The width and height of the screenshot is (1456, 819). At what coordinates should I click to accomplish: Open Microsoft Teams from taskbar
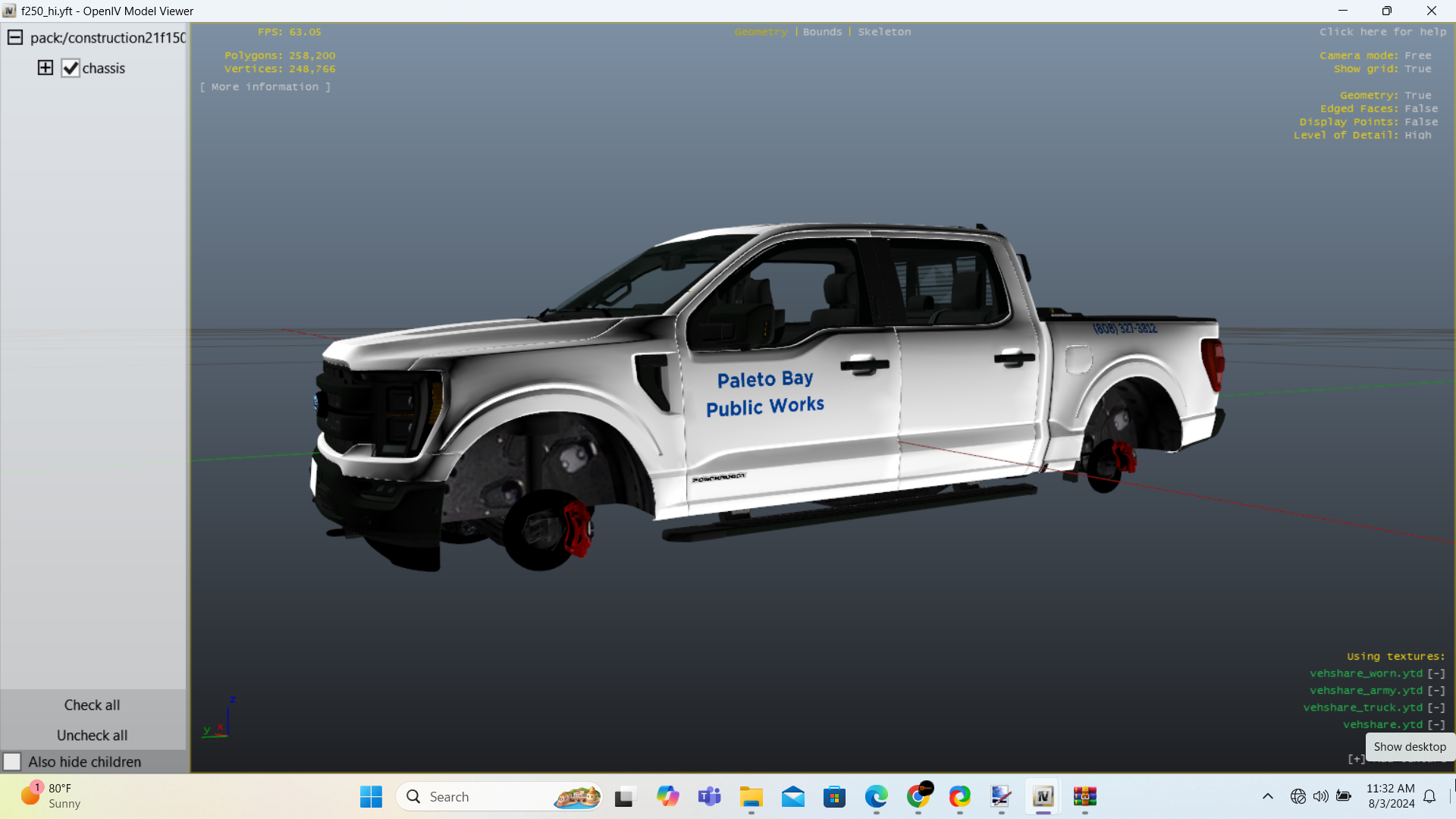pyautogui.click(x=709, y=796)
